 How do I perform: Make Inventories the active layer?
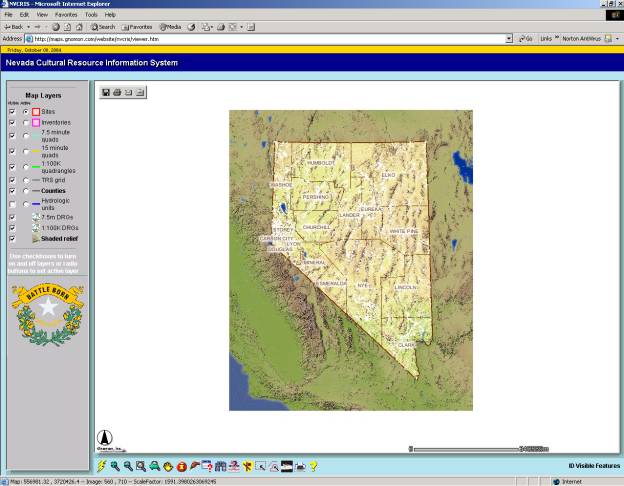click(25, 123)
